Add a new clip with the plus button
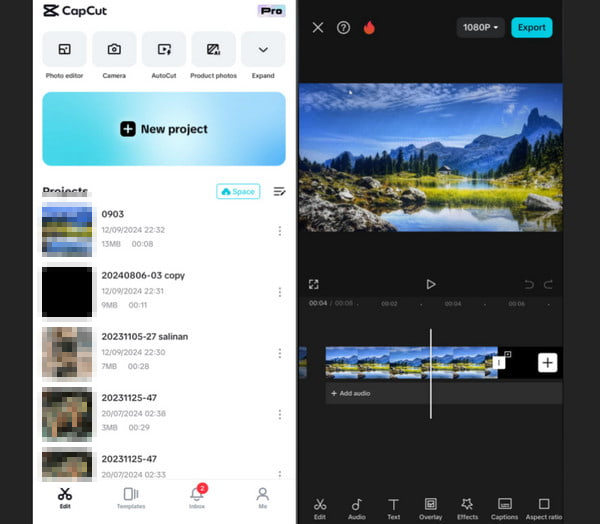 coord(548,362)
